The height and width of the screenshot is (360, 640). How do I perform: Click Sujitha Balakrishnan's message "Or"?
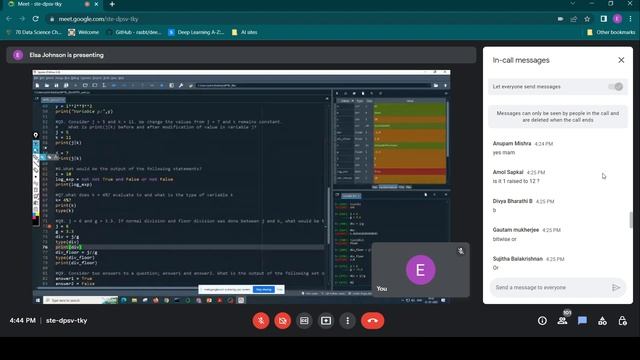tap(496, 268)
